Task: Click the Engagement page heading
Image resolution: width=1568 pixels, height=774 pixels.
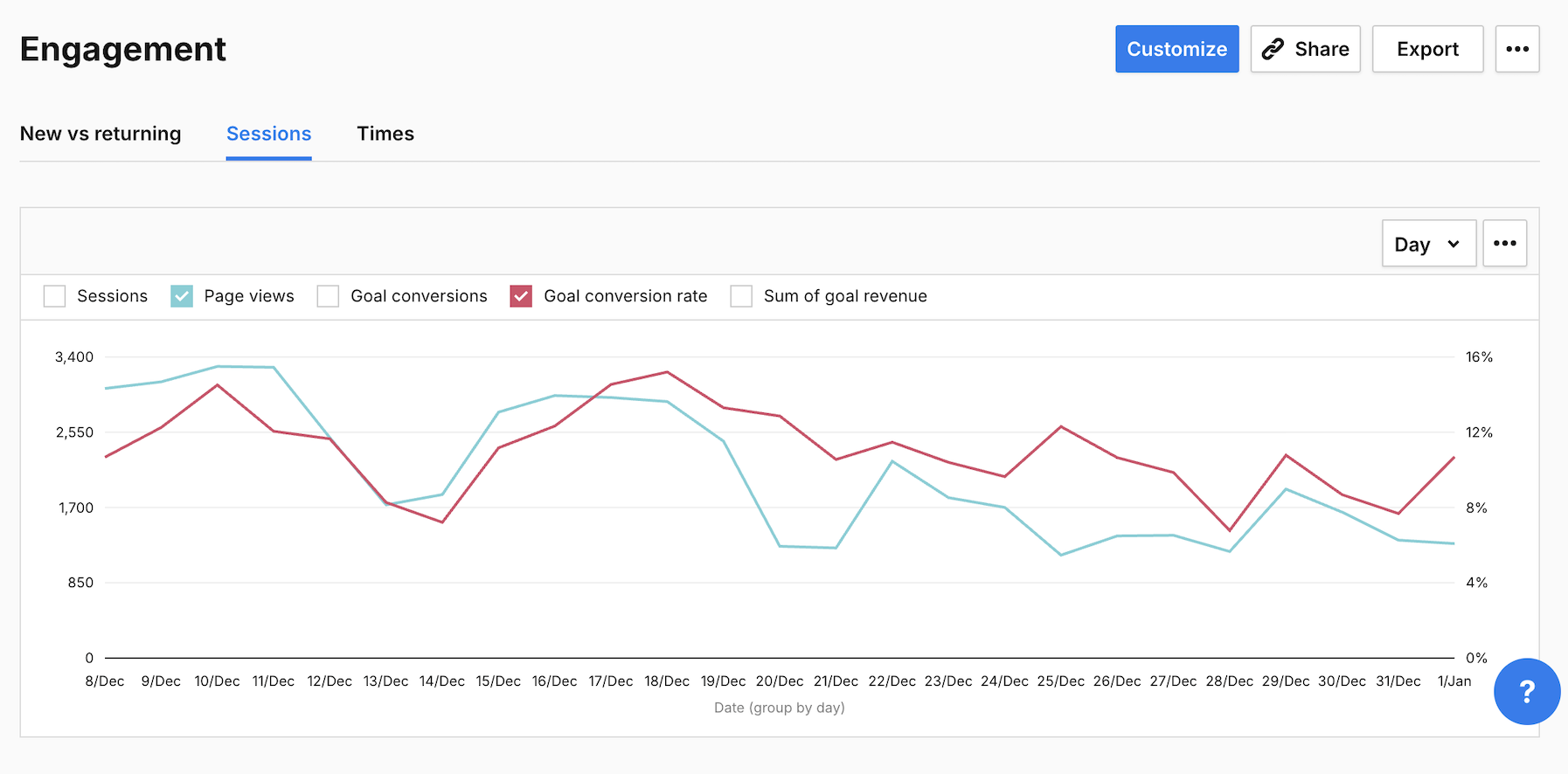Action: pos(123,50)
